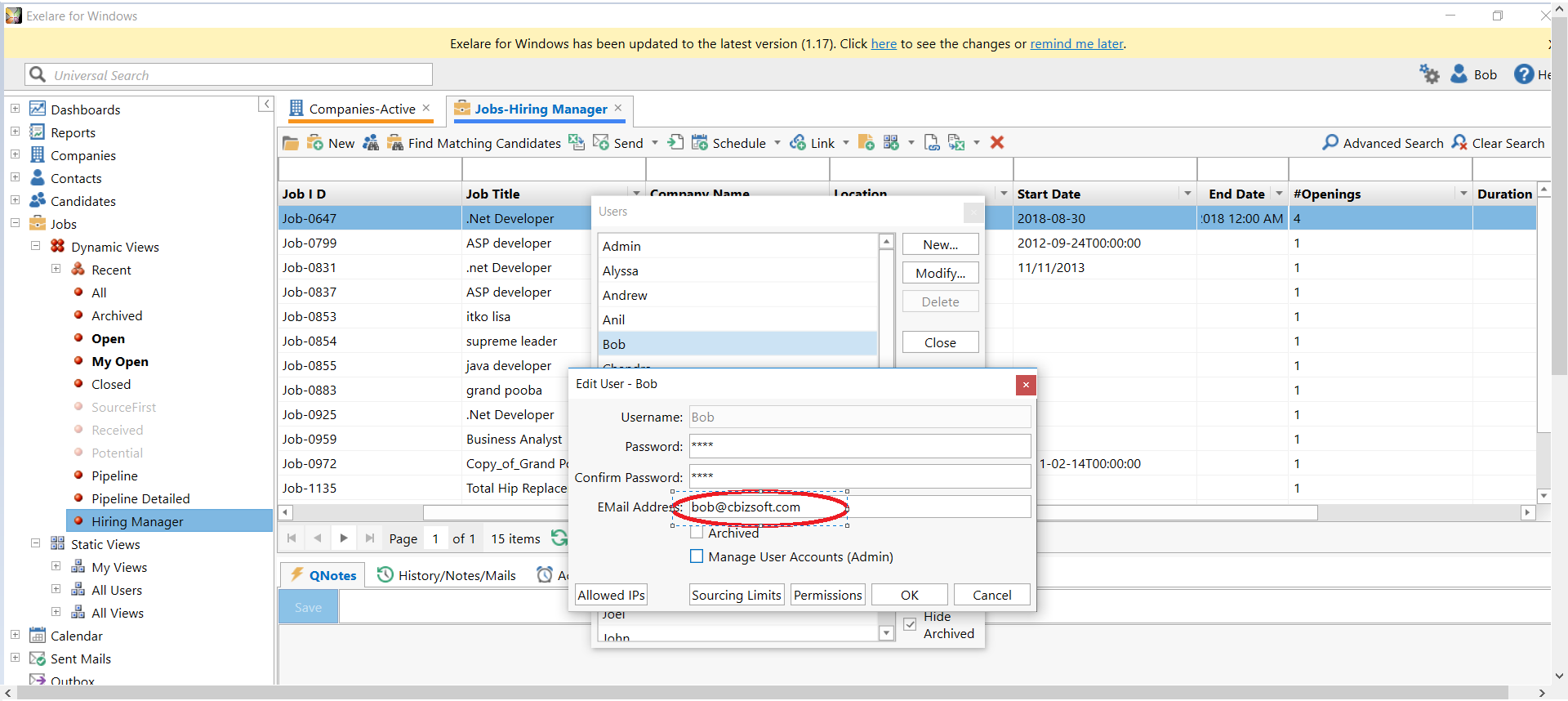Click the red X delete icon in Jobs toolbar
The width and height of the screenshot is (1568, 701).
997,143
